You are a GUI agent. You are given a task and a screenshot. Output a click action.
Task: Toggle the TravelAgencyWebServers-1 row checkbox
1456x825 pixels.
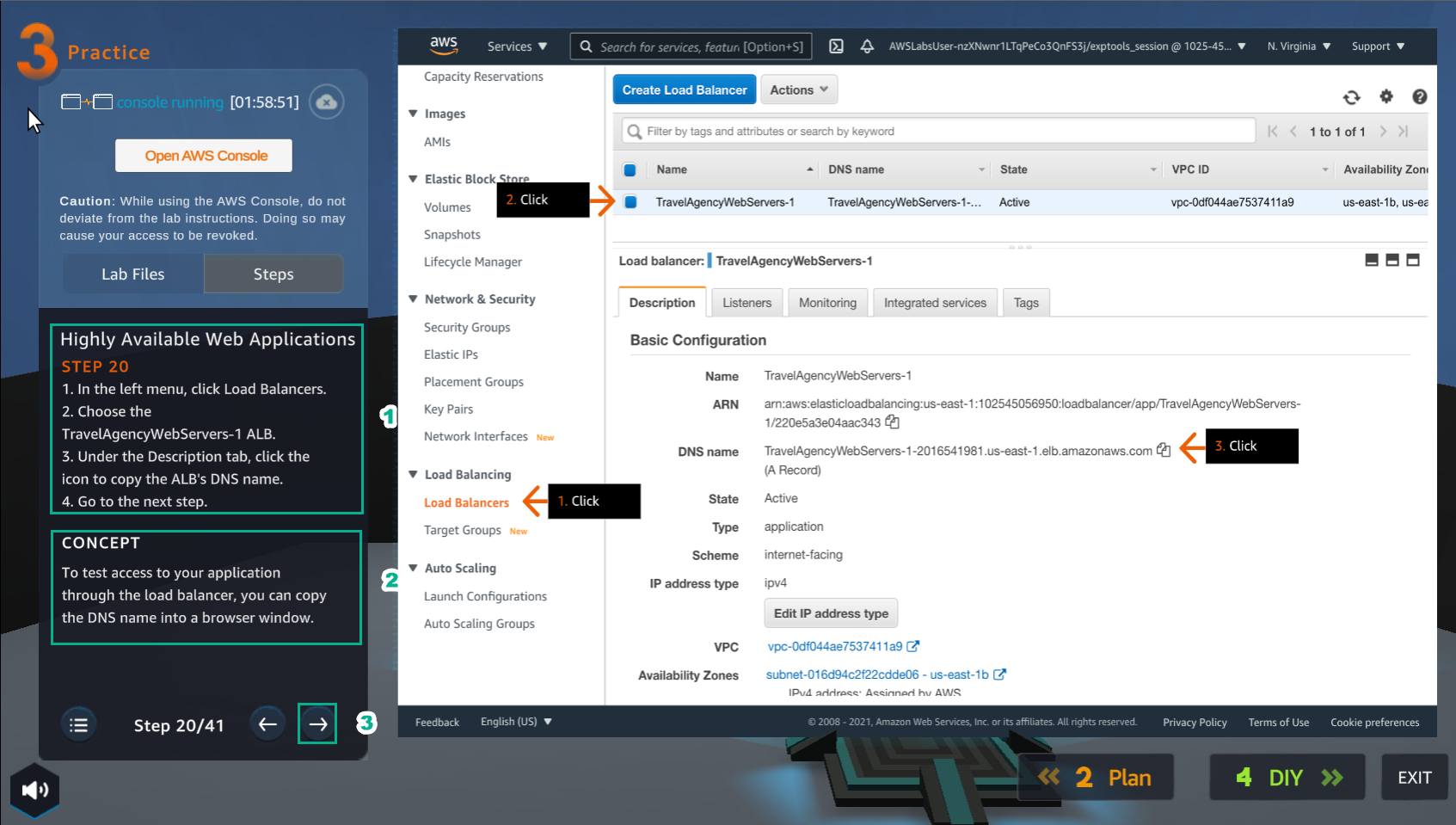[x=630, y=202]
